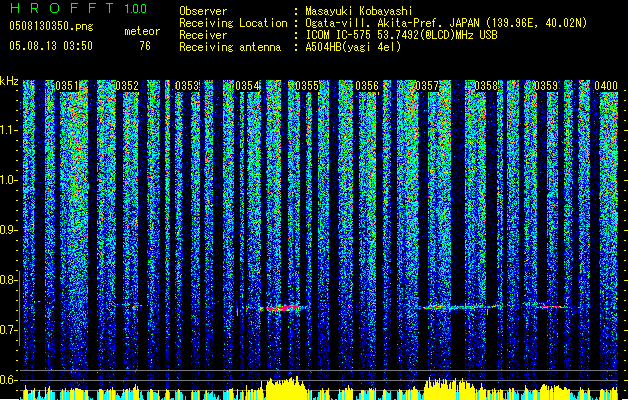Click the A504HB(yagi 4el) antenna text
Viewport: 629px width, 400px height.
coord(353,47)
